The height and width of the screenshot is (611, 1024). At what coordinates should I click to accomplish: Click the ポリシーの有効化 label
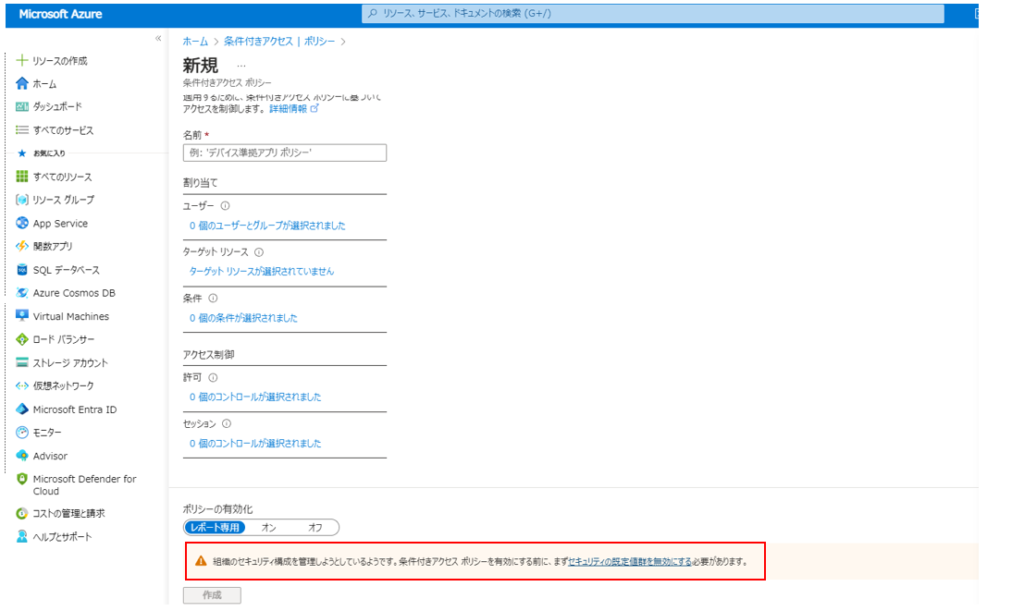217,509
